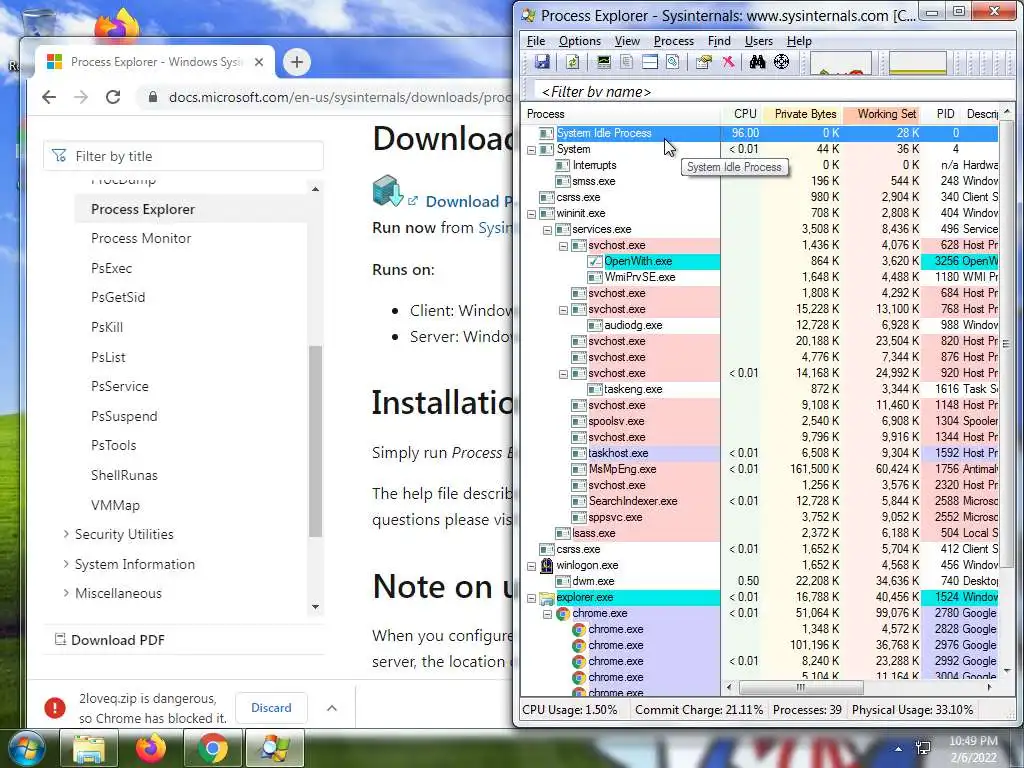1024x768 pixels.
Task: Discard the blocked 2loveq.zip download
Action: click(271, 708)
